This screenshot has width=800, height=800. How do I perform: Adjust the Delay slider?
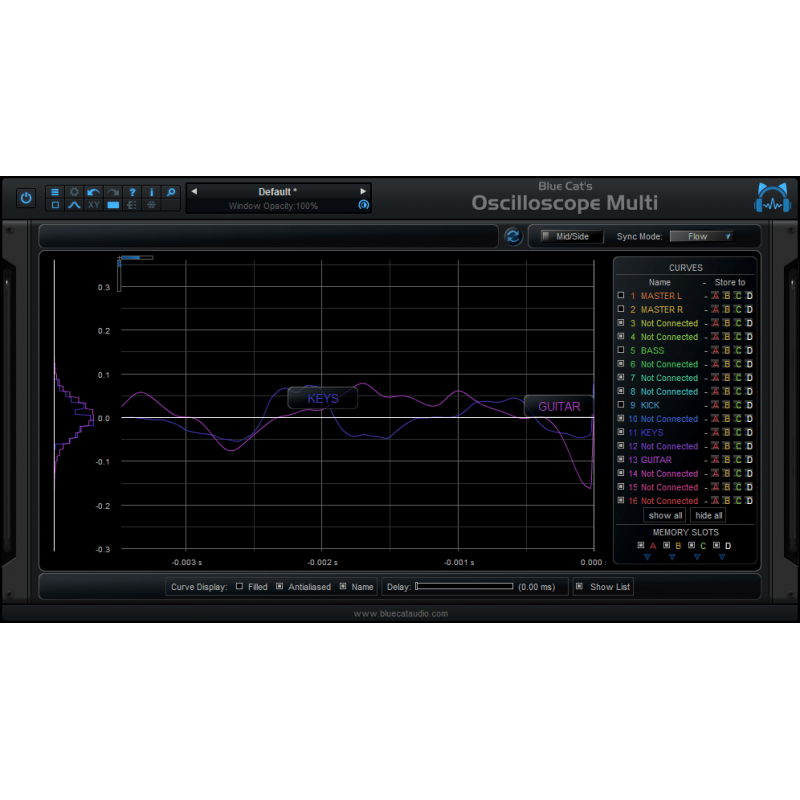coord(462,586)
